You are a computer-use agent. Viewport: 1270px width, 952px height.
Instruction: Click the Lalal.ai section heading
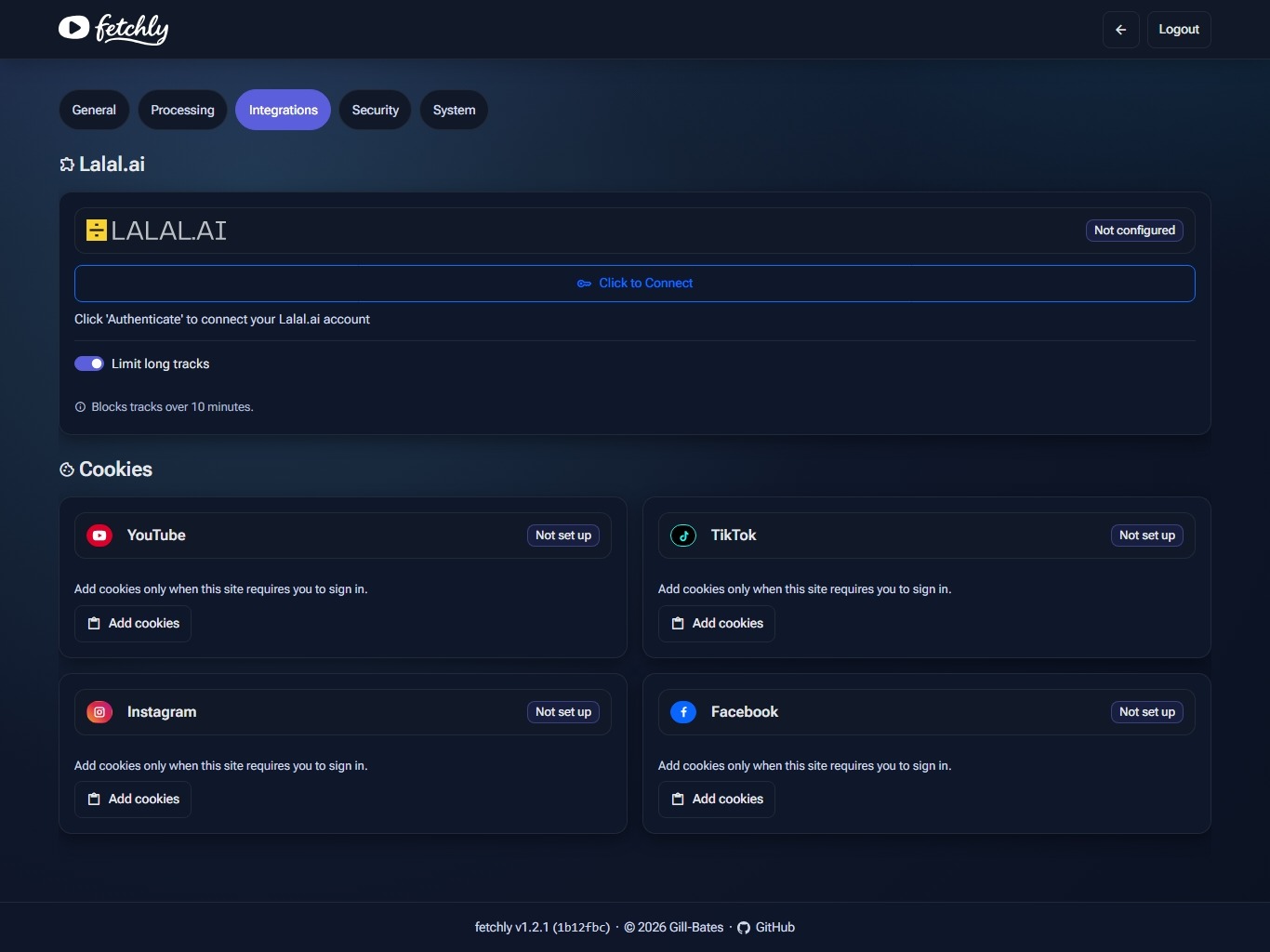[x=112, y=165]
